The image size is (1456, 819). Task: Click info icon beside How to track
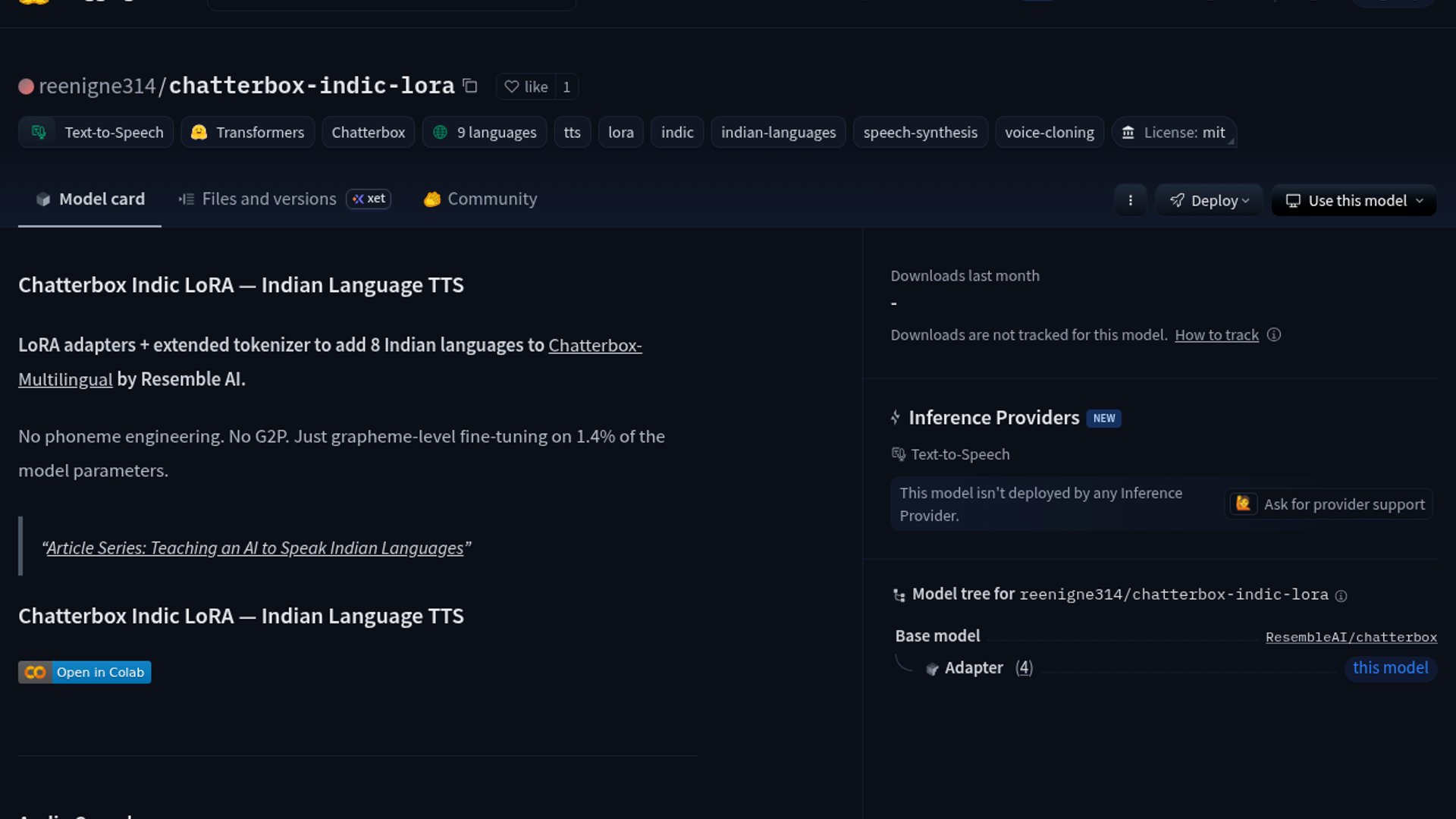click(1274, 334)
